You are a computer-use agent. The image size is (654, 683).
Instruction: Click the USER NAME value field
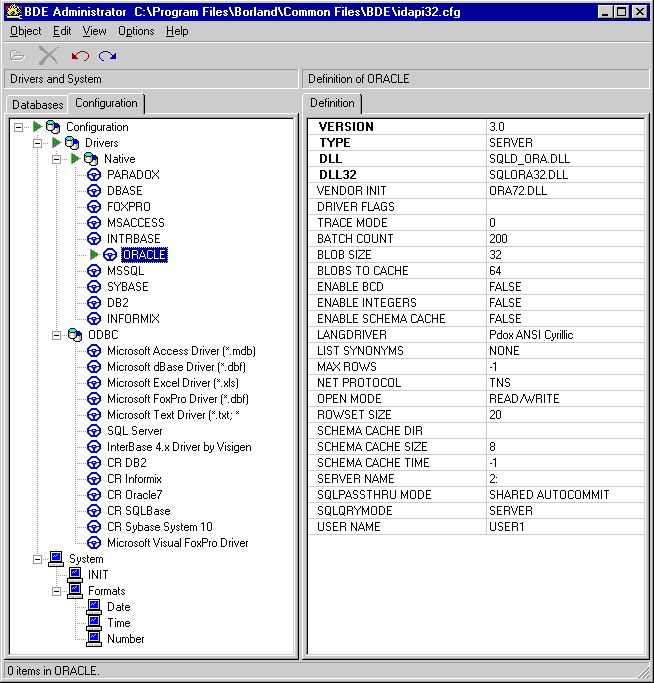tap(564, 527)
